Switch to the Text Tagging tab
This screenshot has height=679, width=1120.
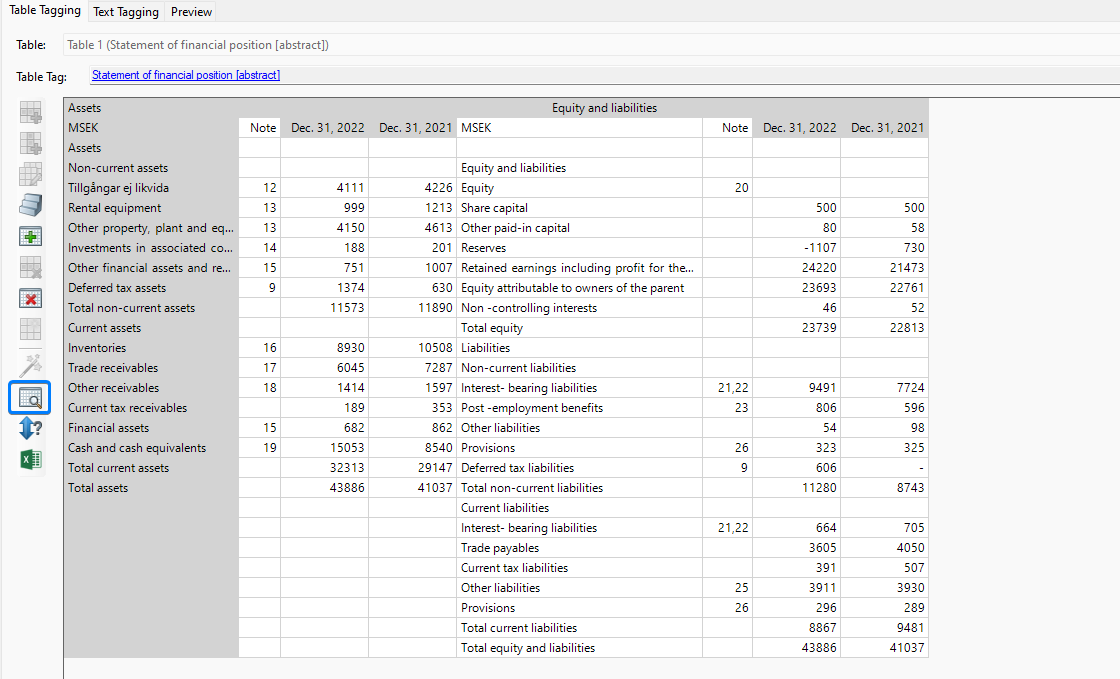click(x=126, y=12)
